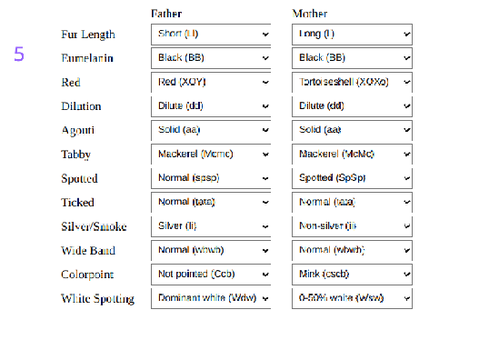The image size is (479, 360).
Task: Open Father Spotted Normal (spsp) dropdown
Action: pos(211,178)
